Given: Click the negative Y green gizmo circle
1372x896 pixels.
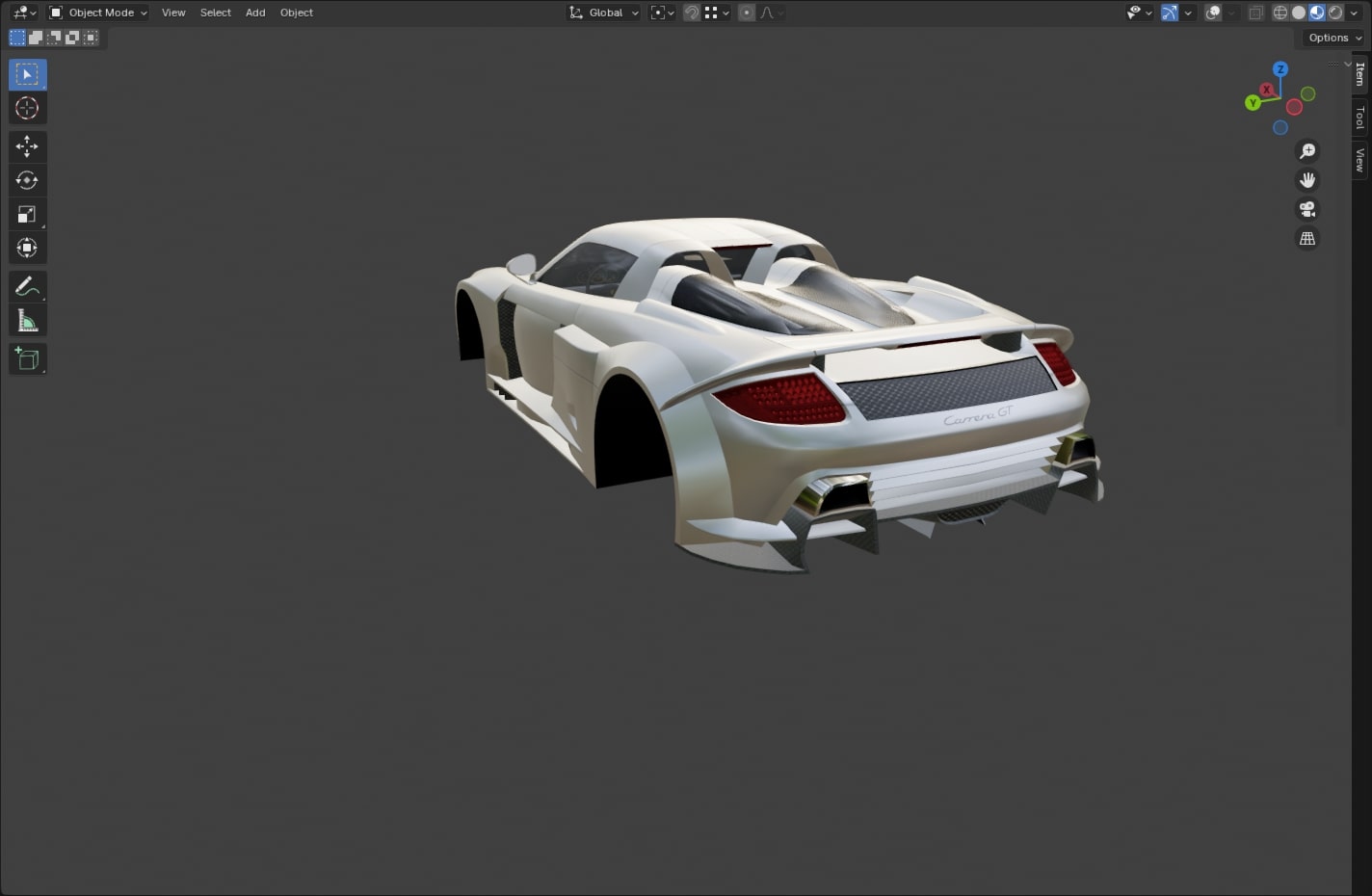Looking at the screenshot, I should pyautogui.click(x=1308, y=93).
